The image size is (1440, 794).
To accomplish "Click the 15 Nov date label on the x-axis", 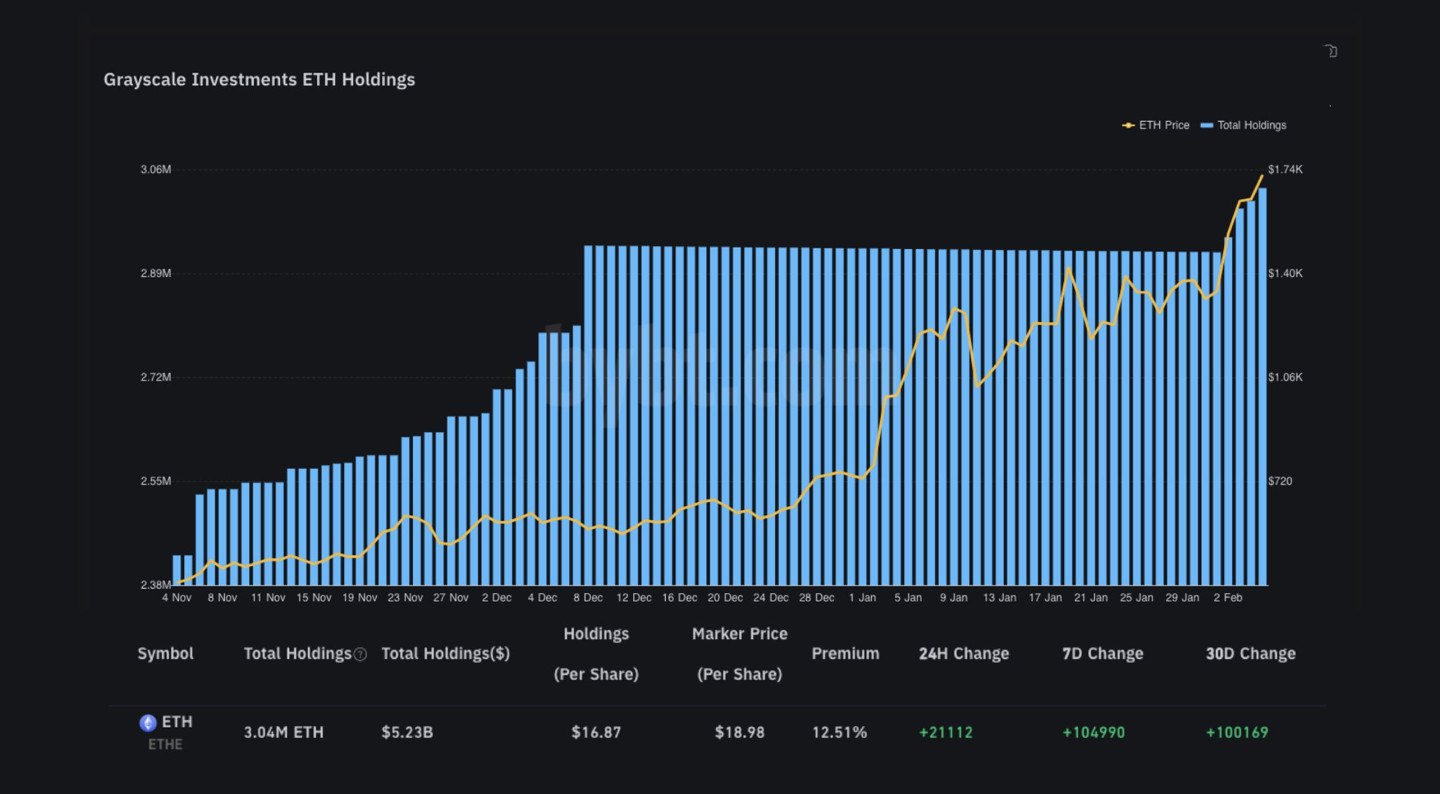I will [314, 597].
